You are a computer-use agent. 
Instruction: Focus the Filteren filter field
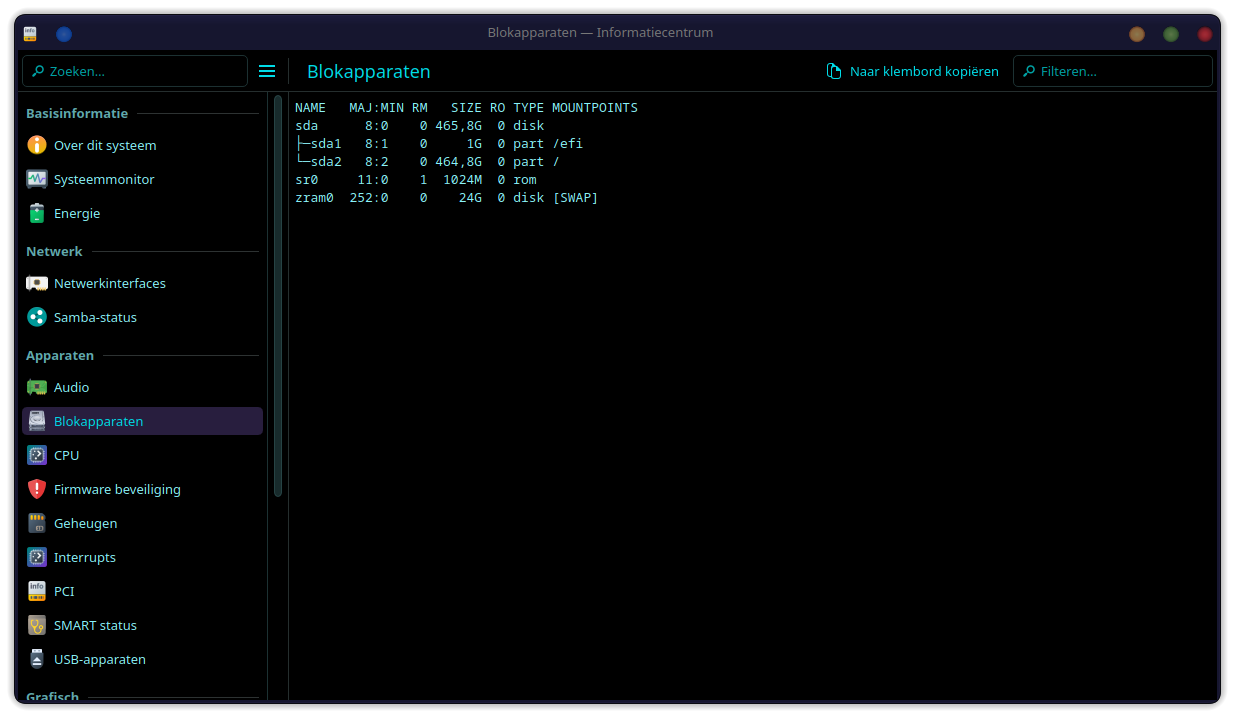point(1113,71)
